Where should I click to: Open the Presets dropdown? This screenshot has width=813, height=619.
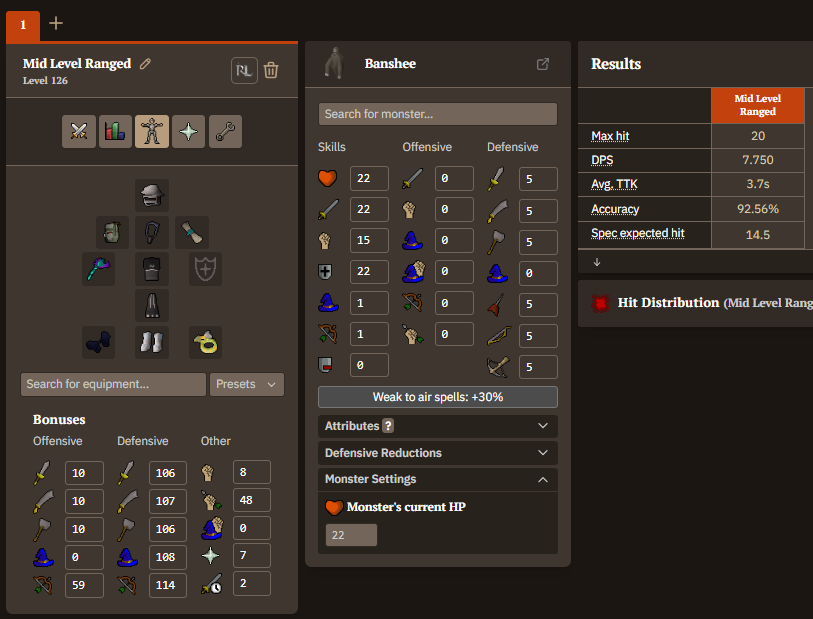pyautogui.click(x=246, y=384)
